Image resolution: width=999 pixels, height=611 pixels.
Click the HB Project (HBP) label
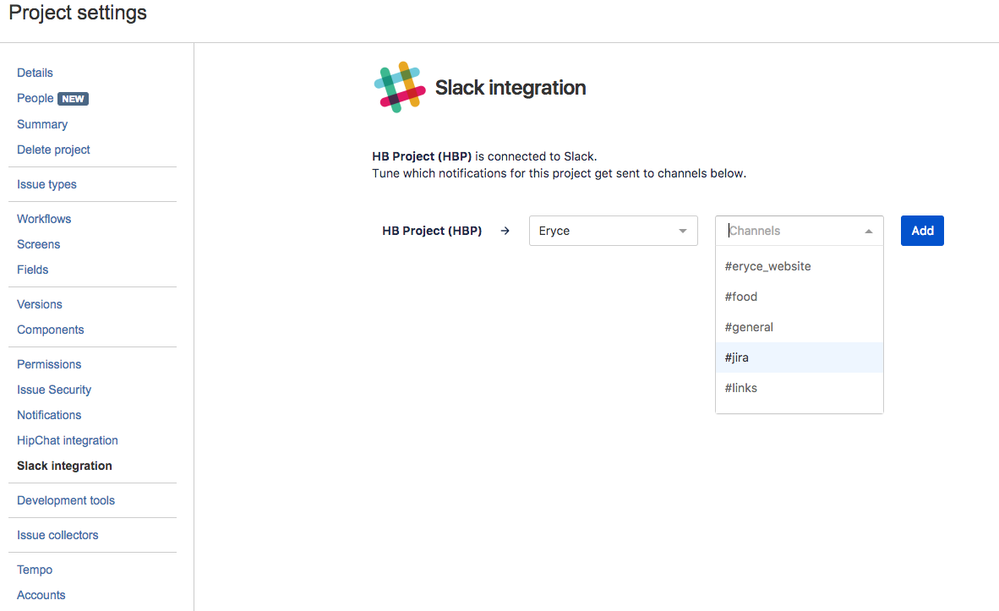[x=432, y=231]
